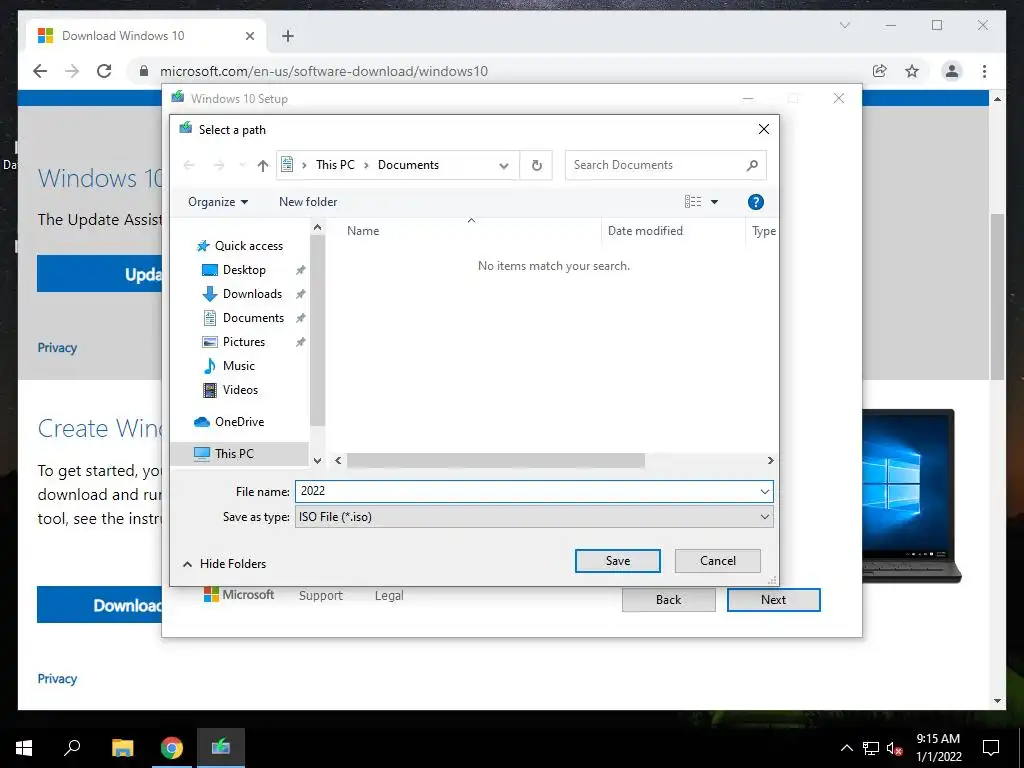Click the Up one level arrow in dialog

point(263,165)
